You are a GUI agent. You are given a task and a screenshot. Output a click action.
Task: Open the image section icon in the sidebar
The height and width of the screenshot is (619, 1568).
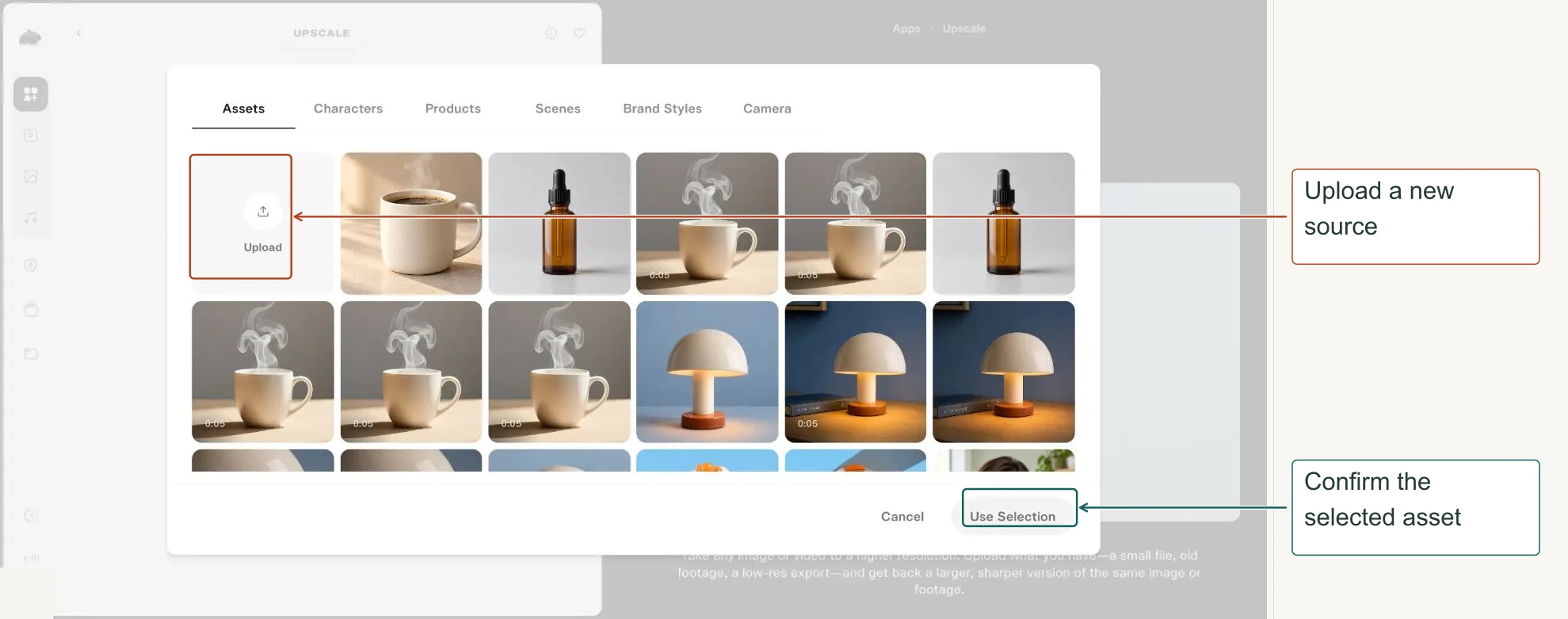pos(31,176)
